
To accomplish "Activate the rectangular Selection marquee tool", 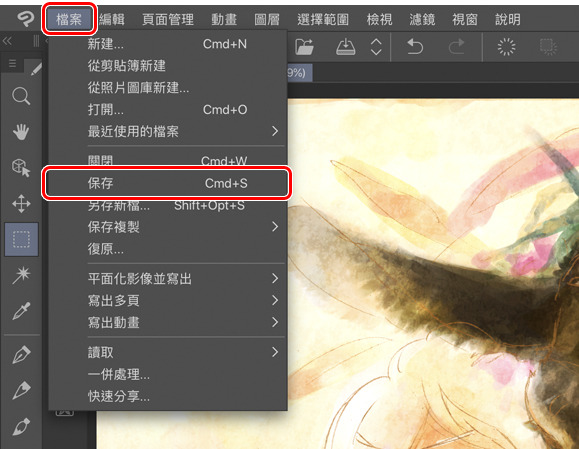I will [x=21, y=239].
